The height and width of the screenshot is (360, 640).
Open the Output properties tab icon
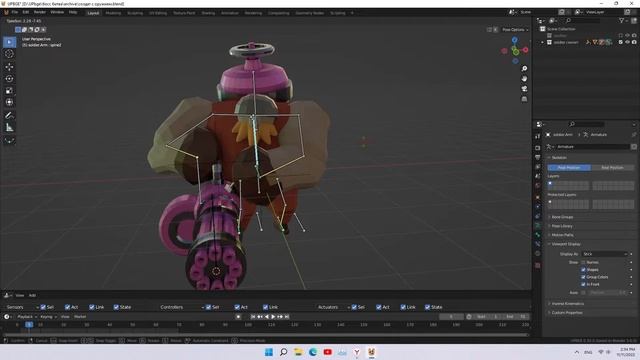pyautogui.click(x=538, y=157)
